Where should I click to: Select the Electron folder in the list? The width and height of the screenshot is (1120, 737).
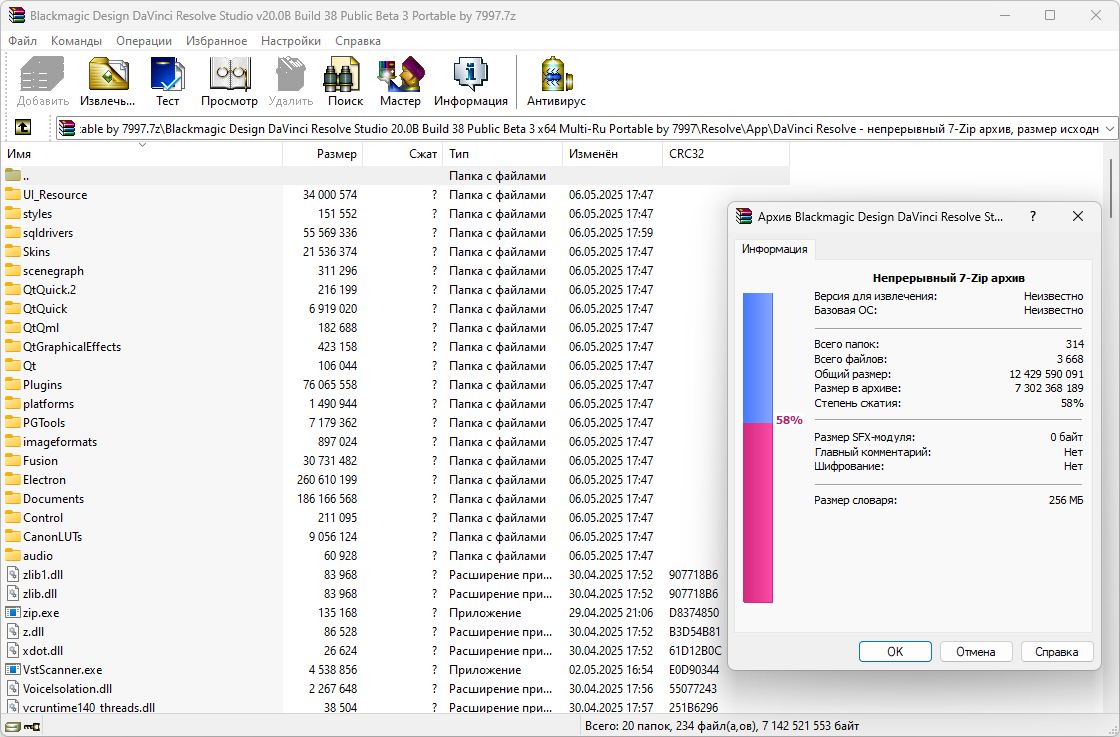click(44, 480)
